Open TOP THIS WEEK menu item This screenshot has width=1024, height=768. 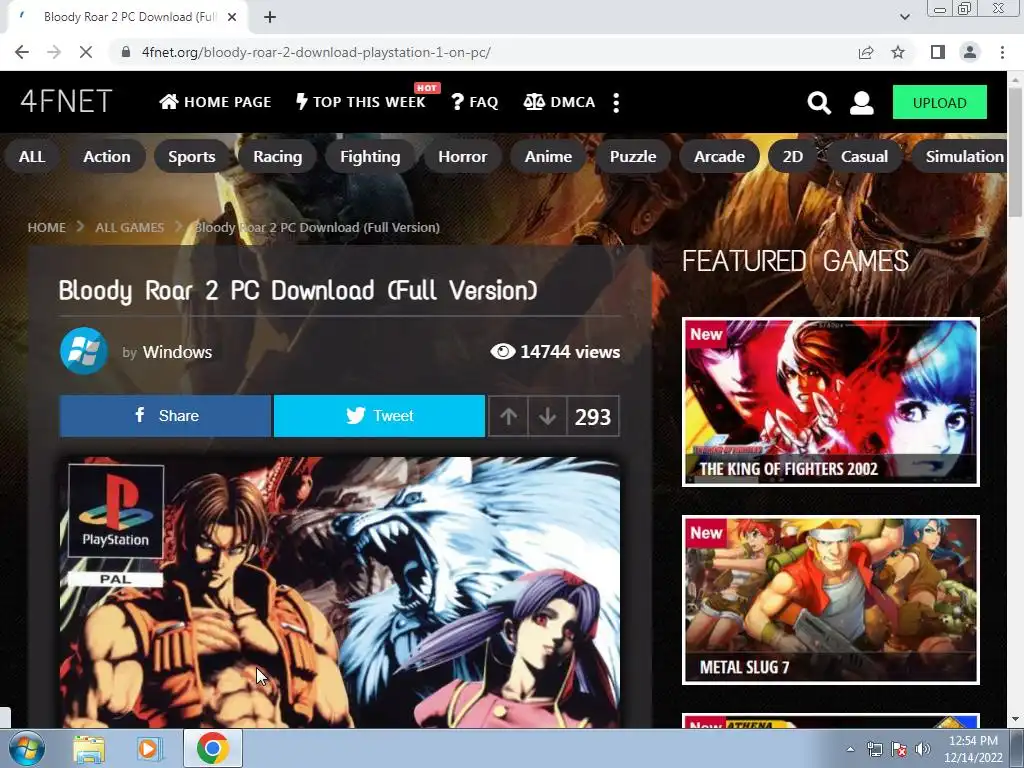coord(360,102)
